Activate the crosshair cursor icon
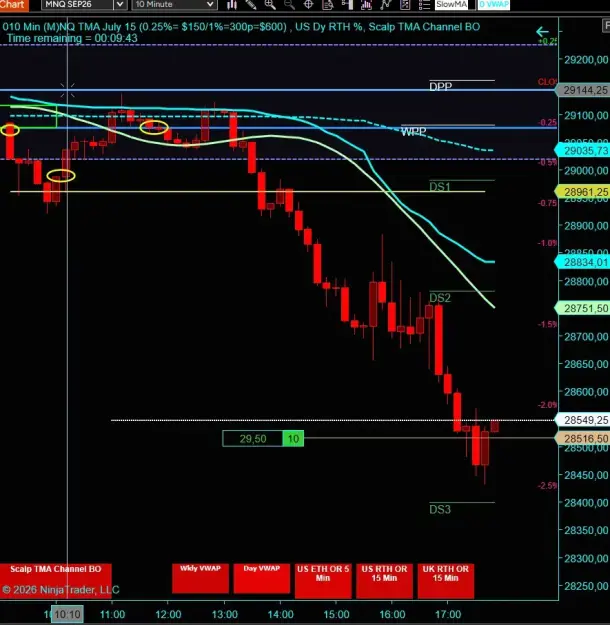Viewport: 610px width, 625px height. point(308,4)
